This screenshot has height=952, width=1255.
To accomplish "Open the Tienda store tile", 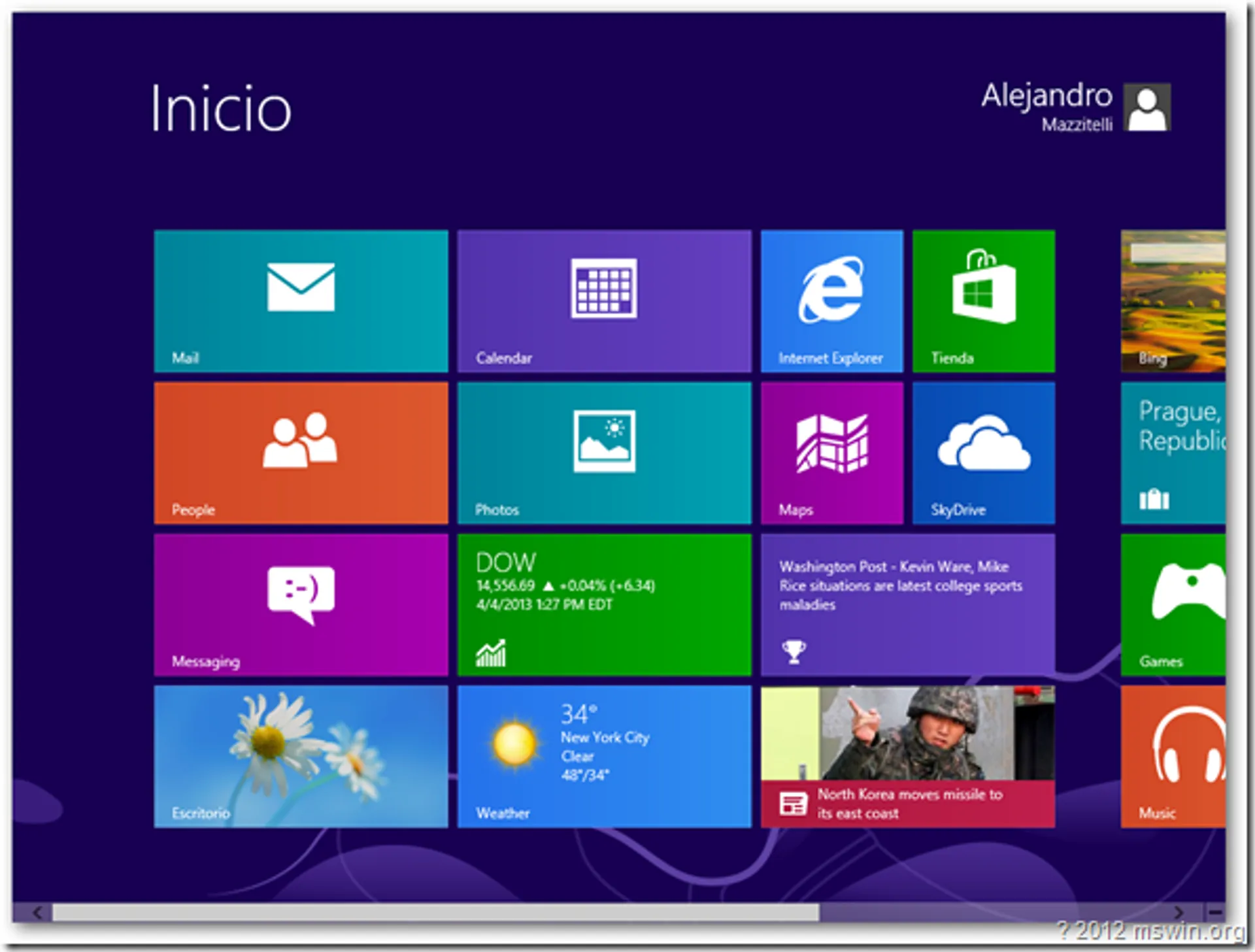I will coord(983,301).
